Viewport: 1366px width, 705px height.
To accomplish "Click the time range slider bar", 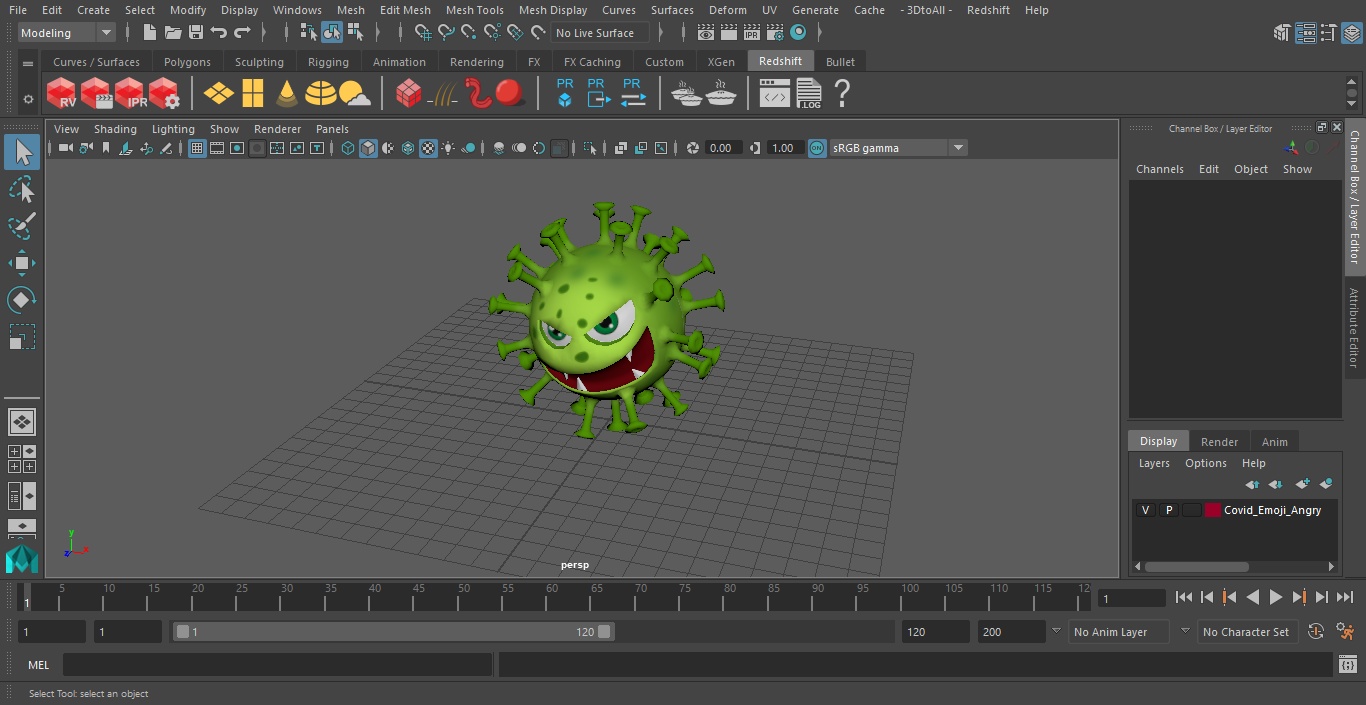I will tap(393, 632).
